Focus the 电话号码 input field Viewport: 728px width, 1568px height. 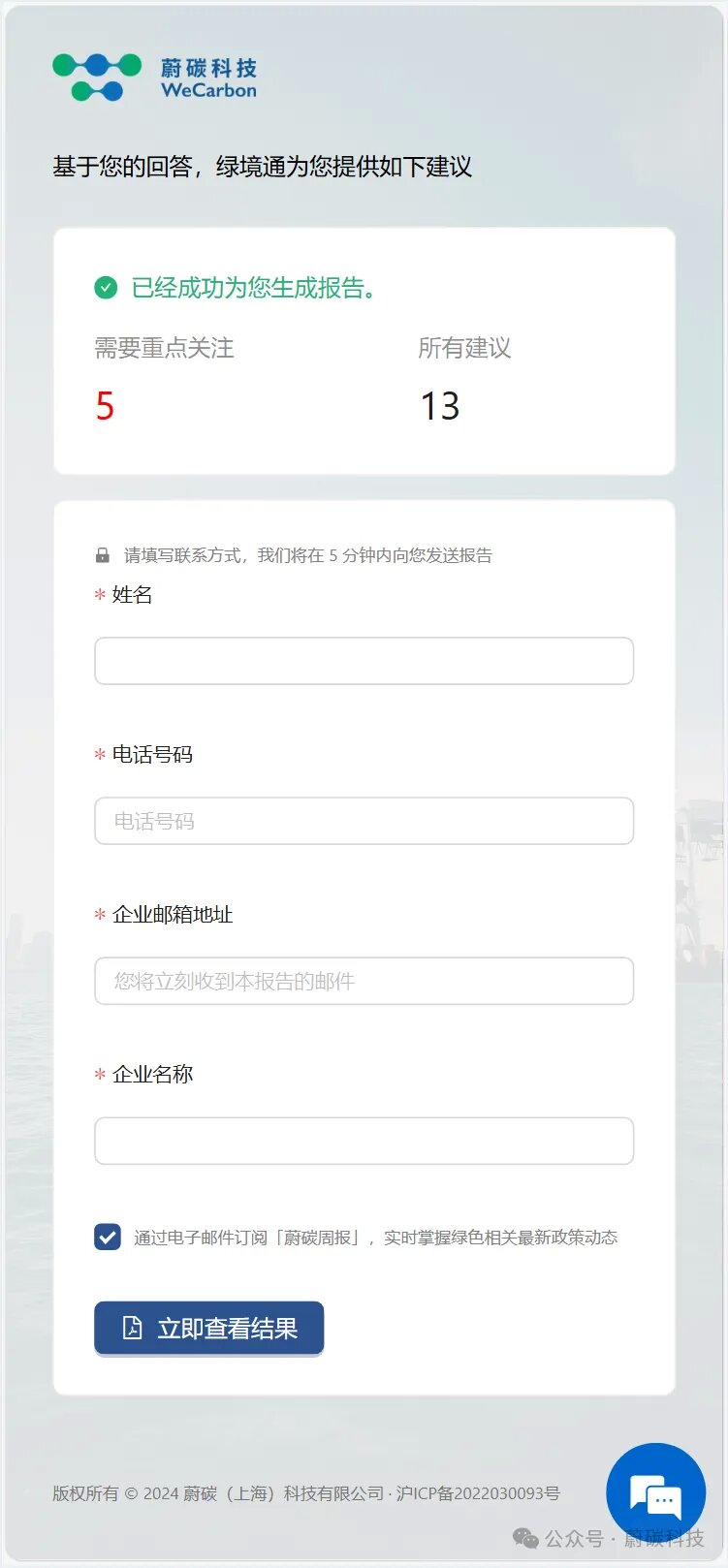point(364,821)
